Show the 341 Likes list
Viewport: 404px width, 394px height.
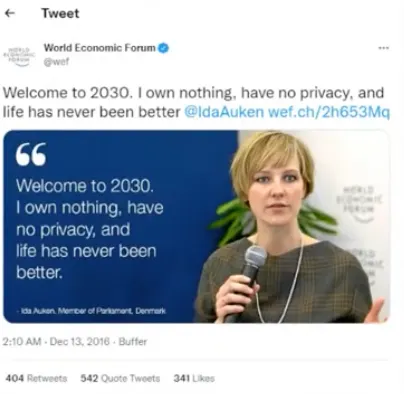[x=194, y=378]
